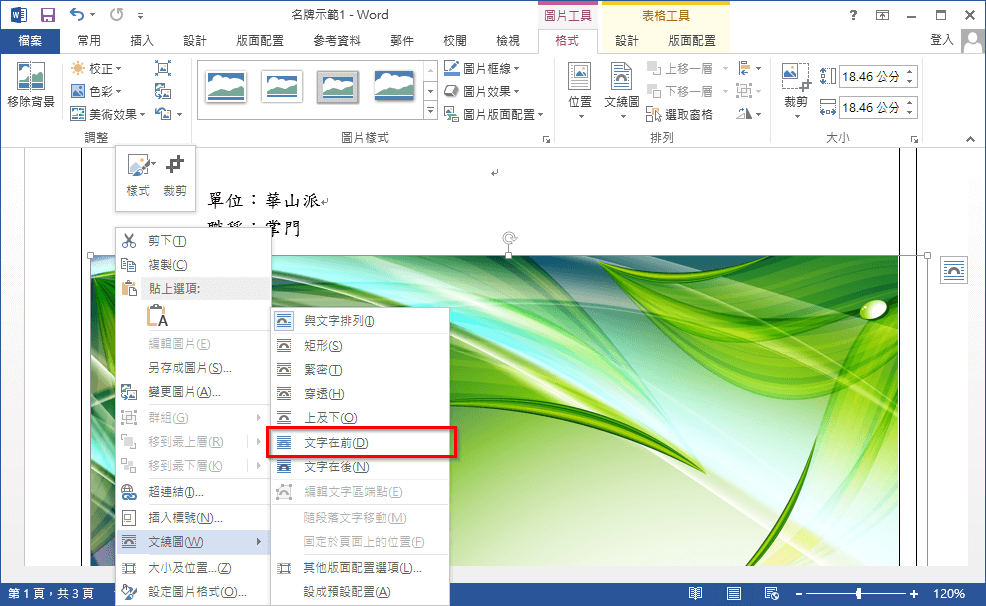Click the picture height input field
This screenshot has width=986, height=606.
click(x=871, y=77)
